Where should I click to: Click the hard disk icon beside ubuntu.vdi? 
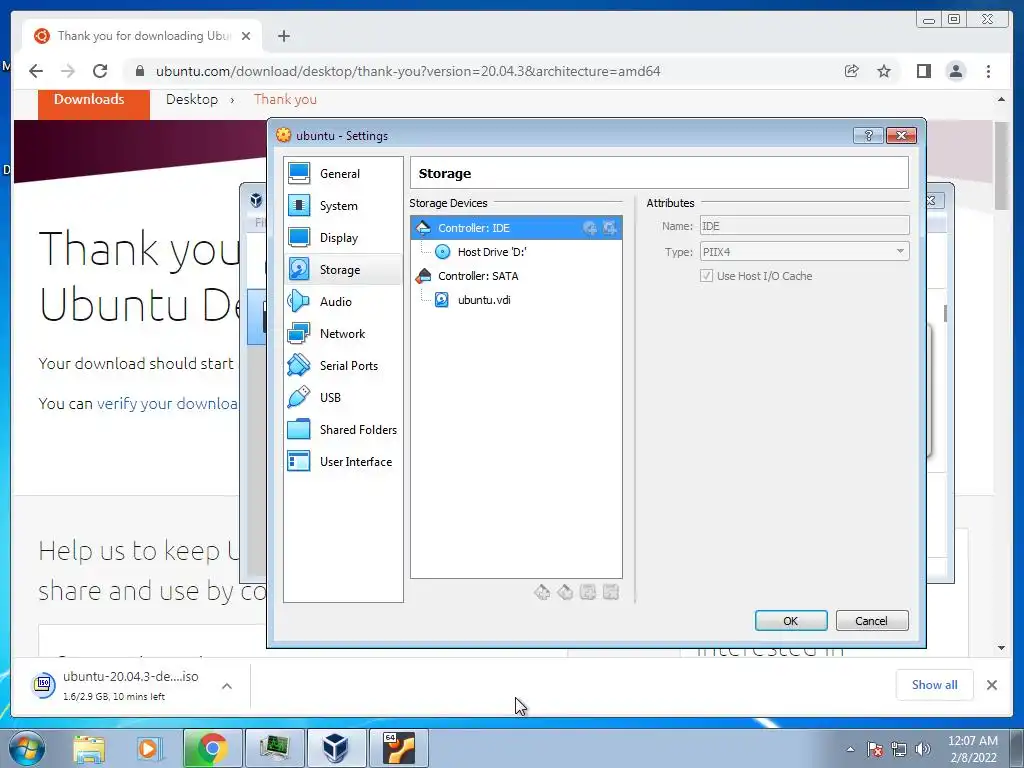(442, 300)
